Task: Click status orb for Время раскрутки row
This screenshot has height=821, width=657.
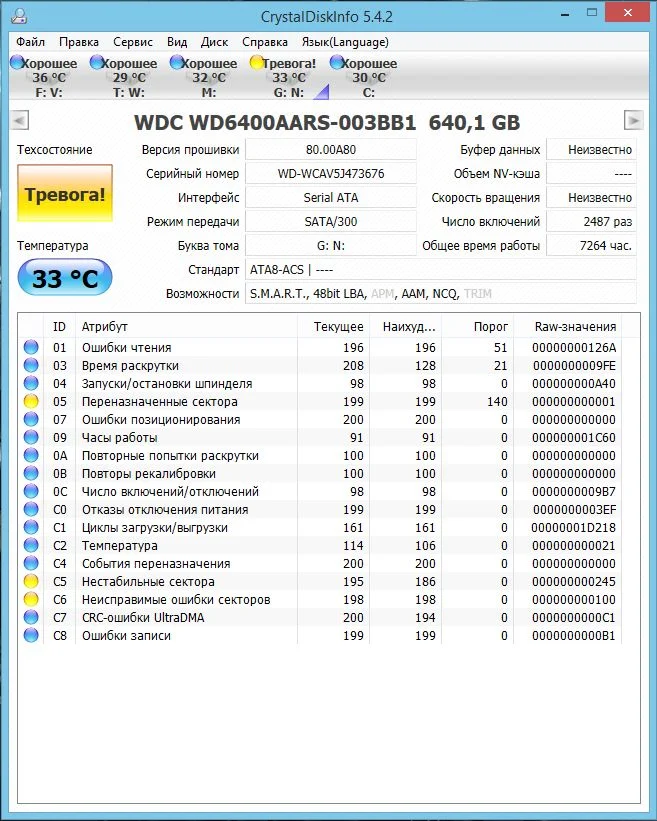Action: [31, 365]
